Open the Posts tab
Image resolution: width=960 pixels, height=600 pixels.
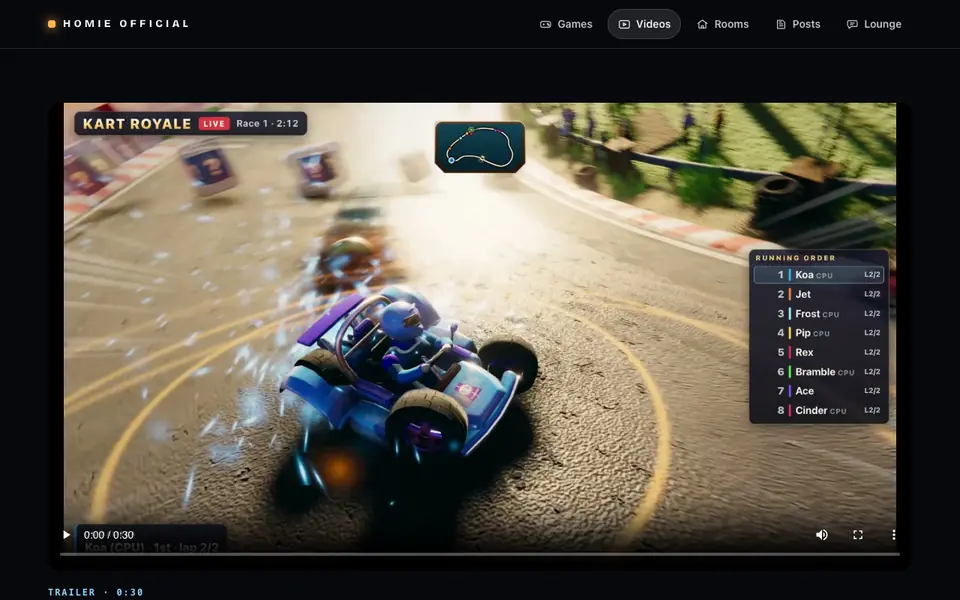tap(798, 24)
